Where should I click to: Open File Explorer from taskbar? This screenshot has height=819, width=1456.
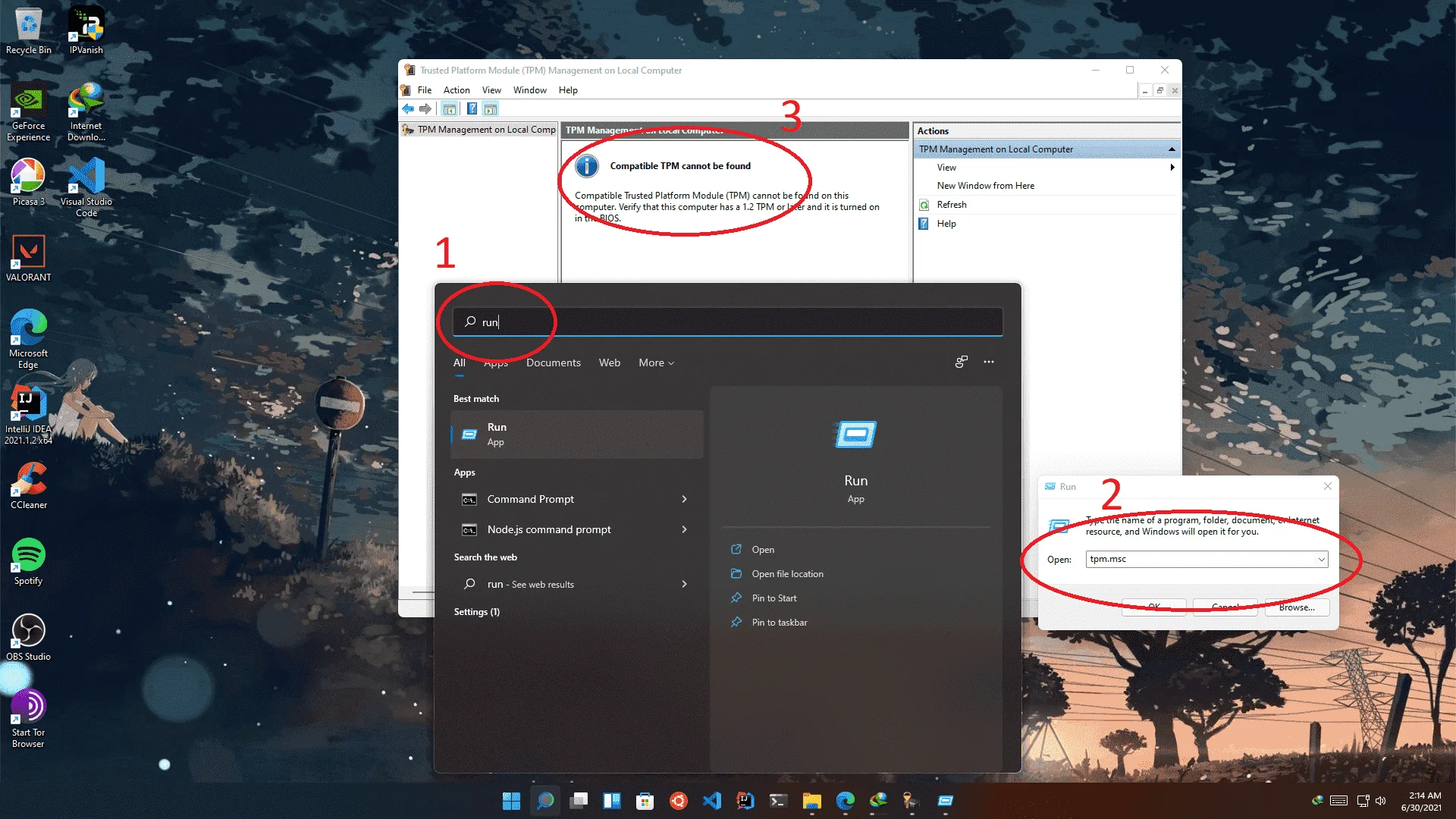(x=812, y=801)
